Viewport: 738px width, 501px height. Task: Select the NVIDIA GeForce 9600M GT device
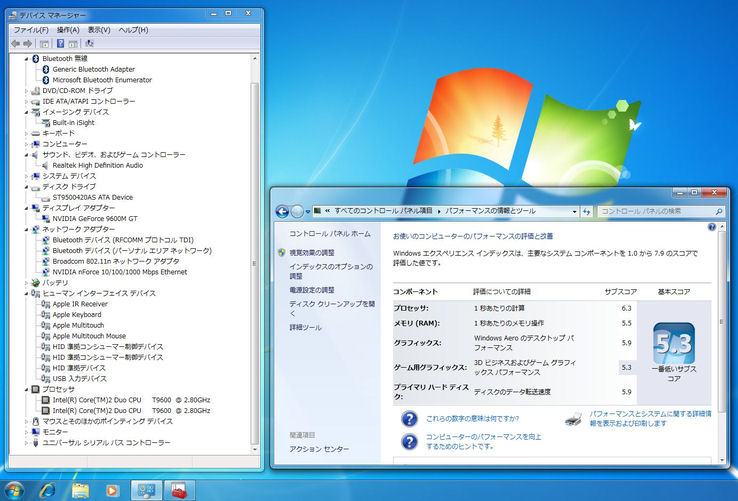click(x=97, y=219)
